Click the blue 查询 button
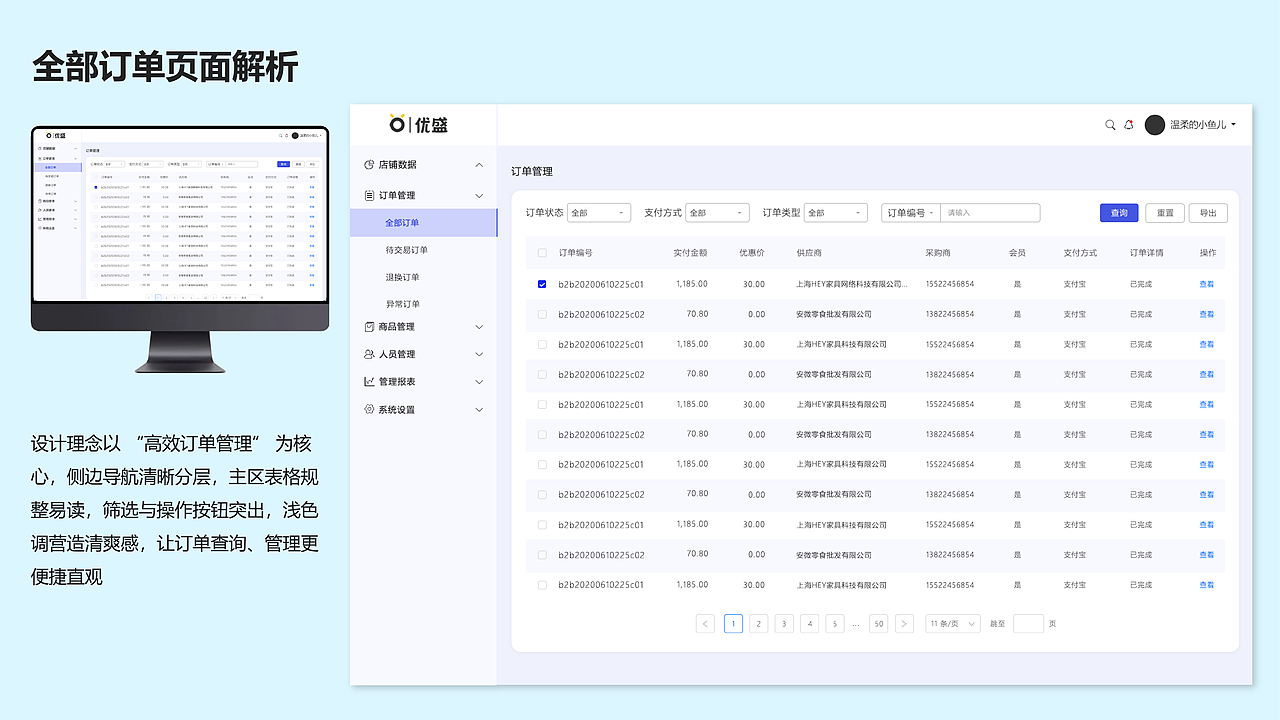The height and width of the screenshot is (720, 1280). point(1118,212)
